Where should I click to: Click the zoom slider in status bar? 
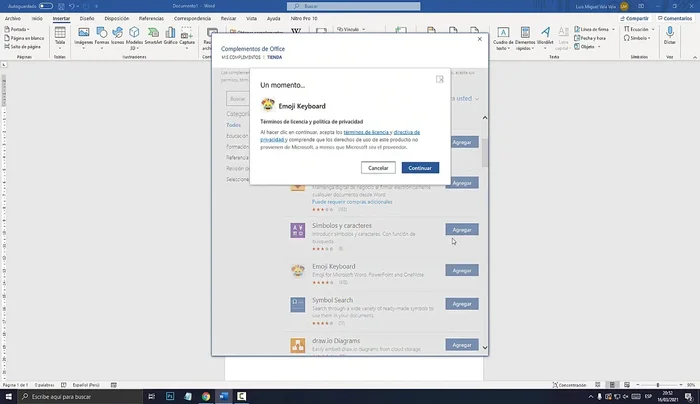pyautogui.click(x=640, y=385)
